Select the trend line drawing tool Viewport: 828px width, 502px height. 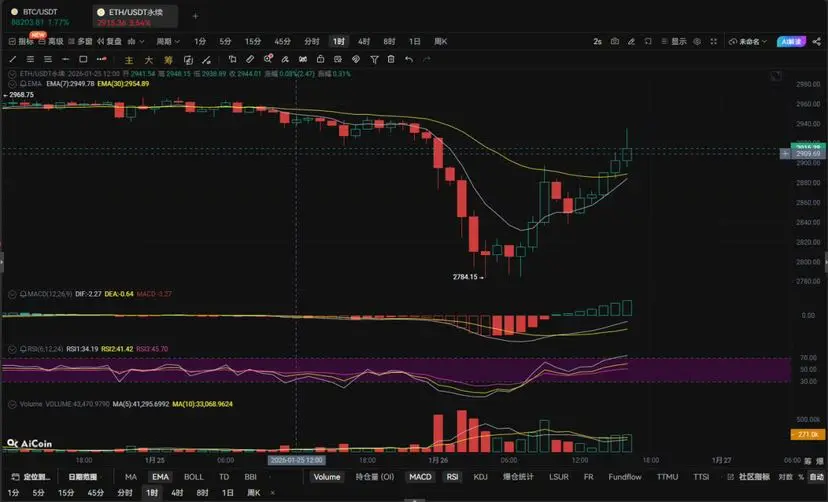(13, 59)
